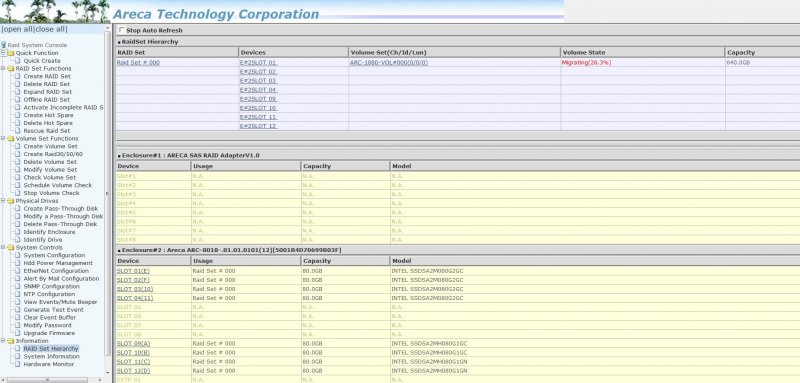Click the Delete RAID Set page icon
Image resolution: width=800 pixels, height=383 pixels.
(18, 84)
